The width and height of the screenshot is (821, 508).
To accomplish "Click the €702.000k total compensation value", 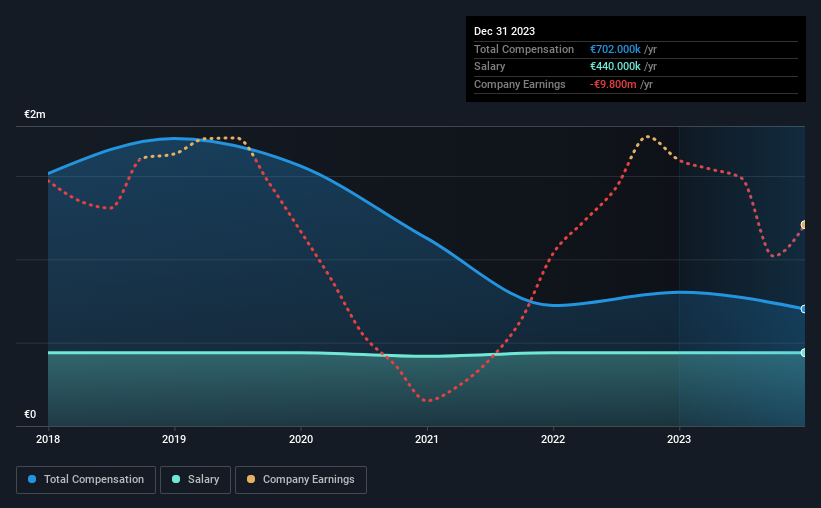I will coord(615,49).
